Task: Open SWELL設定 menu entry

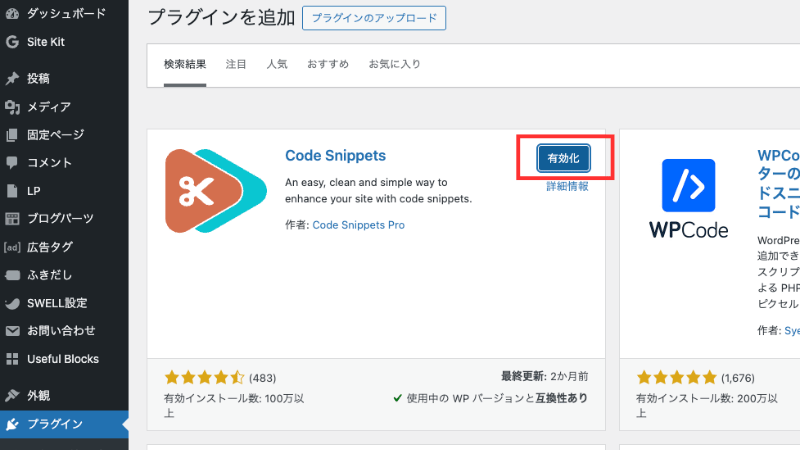Action: click(57, 303)
